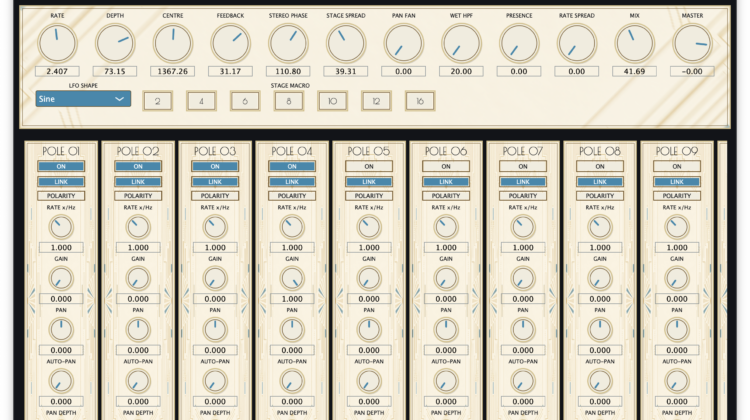Image resolution: width=750 pixels, height=420 pixels.
Task: Select stage macro button 10
Action: click(332, 101)
